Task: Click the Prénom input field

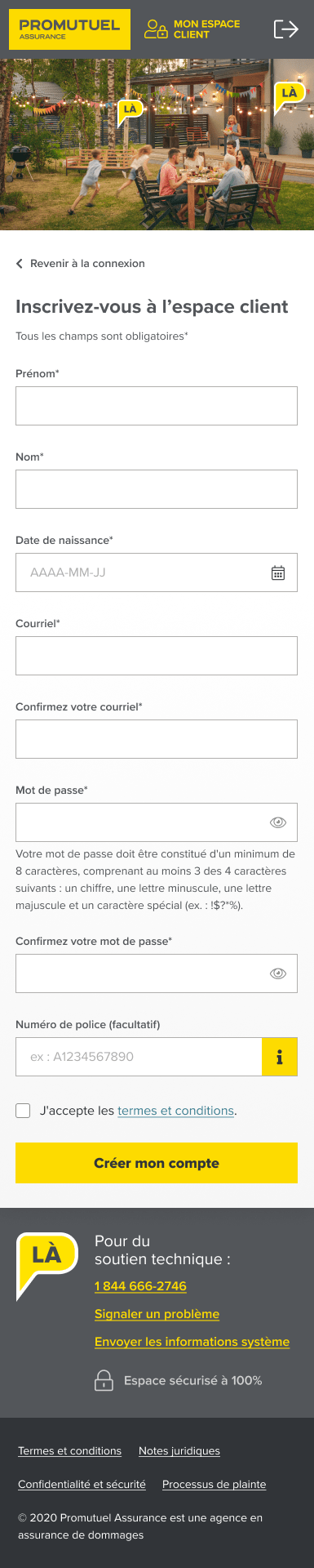Action: pos(157,406)
